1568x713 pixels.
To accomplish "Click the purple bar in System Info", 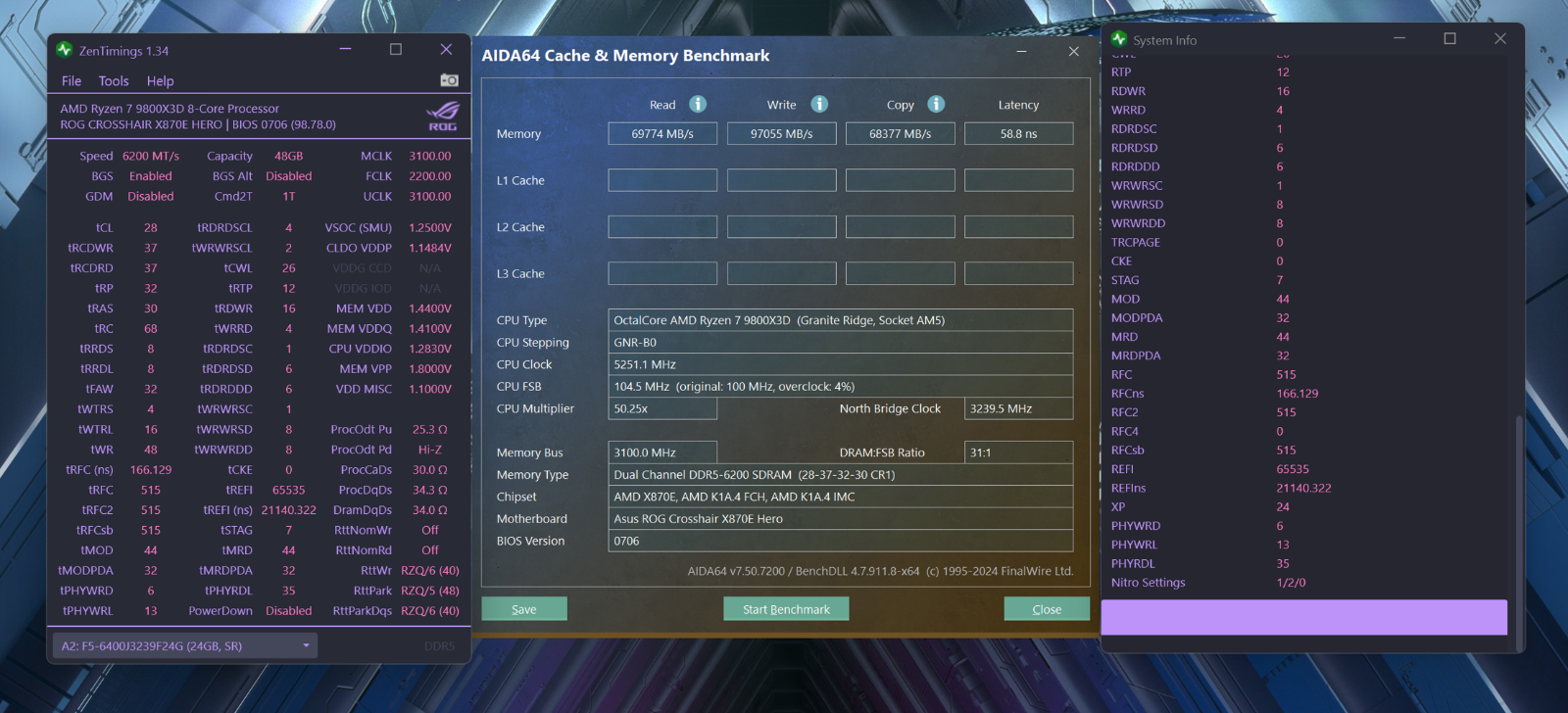I will (1303, 617).
